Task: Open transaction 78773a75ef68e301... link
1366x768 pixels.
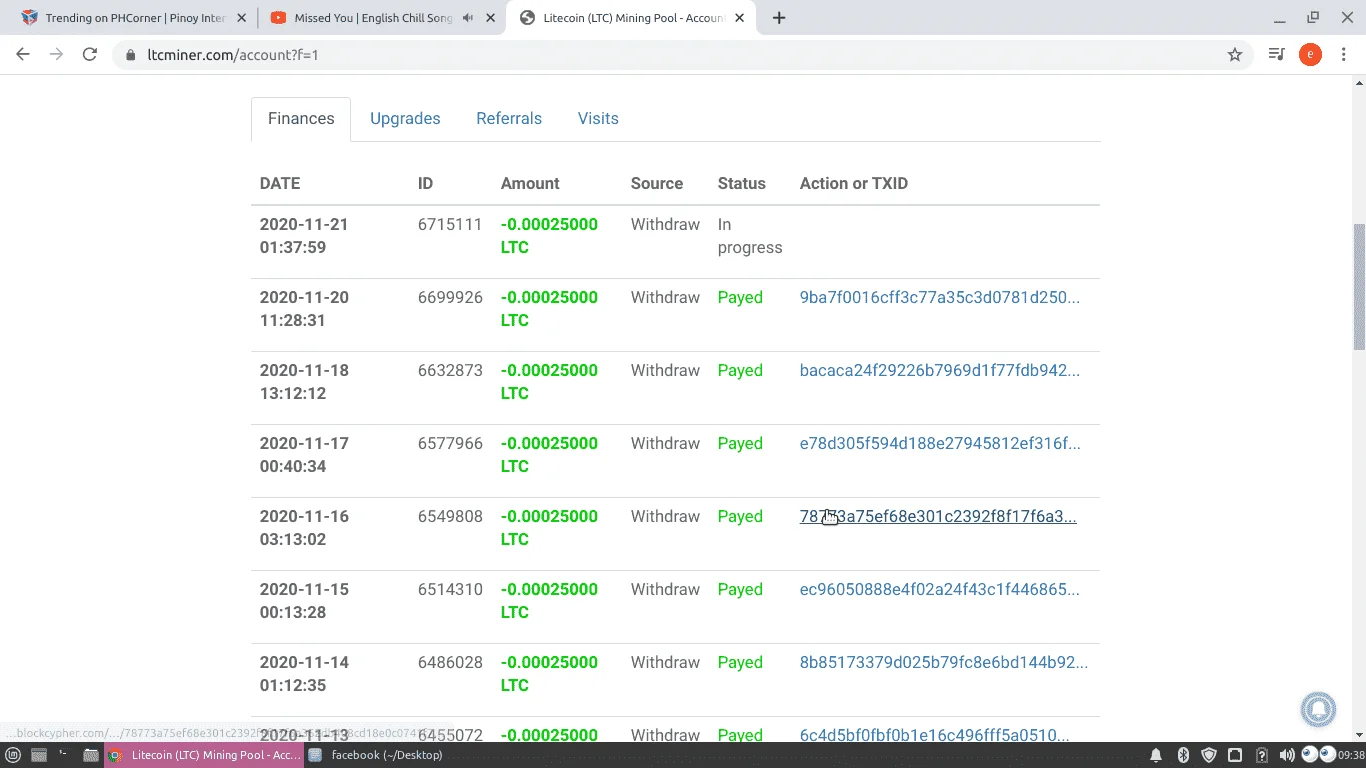Action: pos(938,517)
